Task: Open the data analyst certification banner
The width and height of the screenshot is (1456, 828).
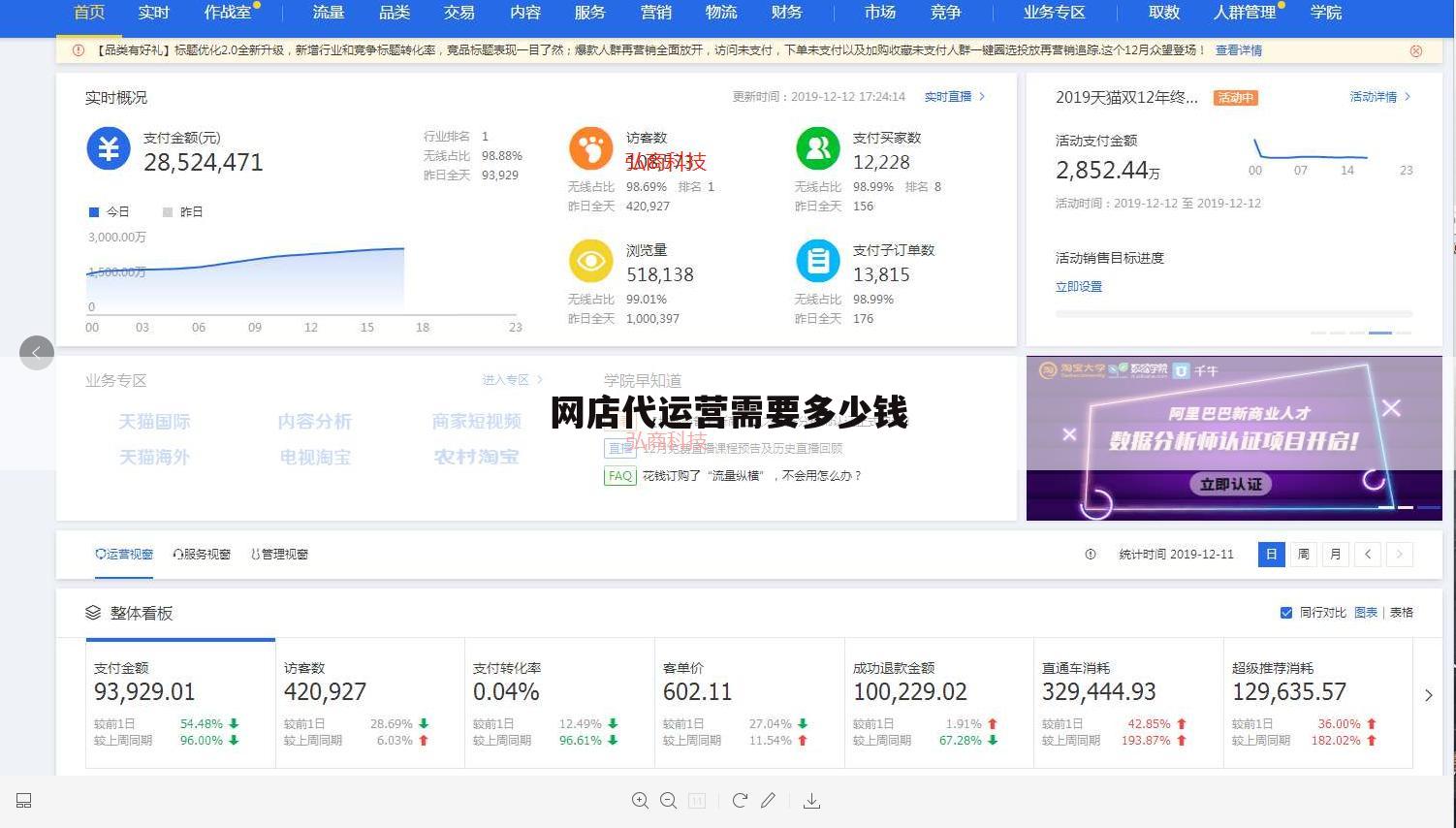Action: coord(1234,438)
